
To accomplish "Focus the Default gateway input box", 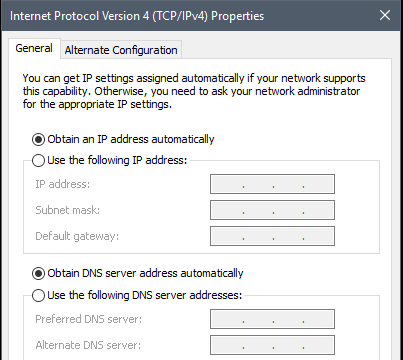I will (272, 236).
